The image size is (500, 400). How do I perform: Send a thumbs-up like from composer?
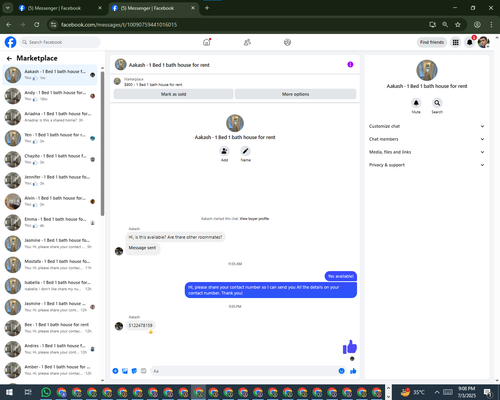tap(353, 371)
